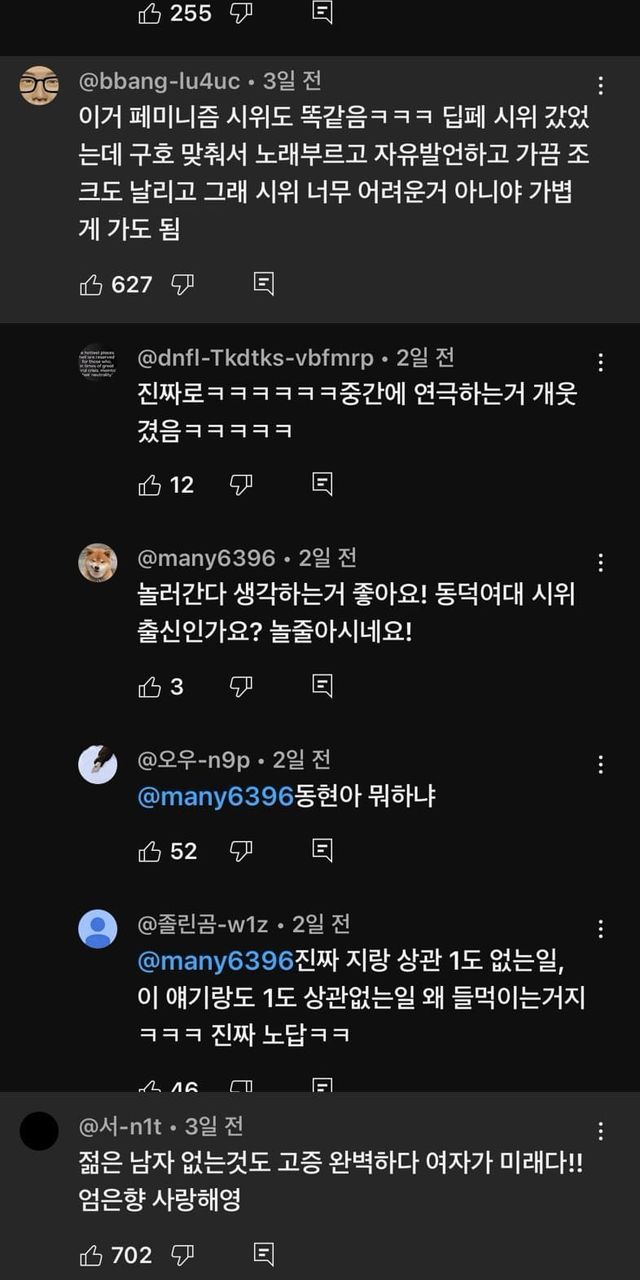Viewport: 640px width, 1280px height.
Task: Open options menu for @bbang-lu4uc comment
Action: click(x=600, y=85)
